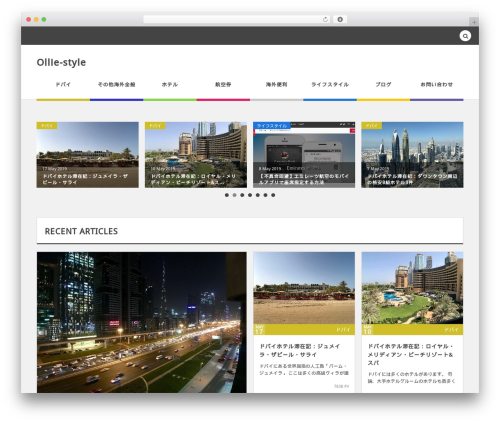500x423 pixels.
Task: Click the round button beside address bar
Action: pyautogui.click(x=340, y=19)
